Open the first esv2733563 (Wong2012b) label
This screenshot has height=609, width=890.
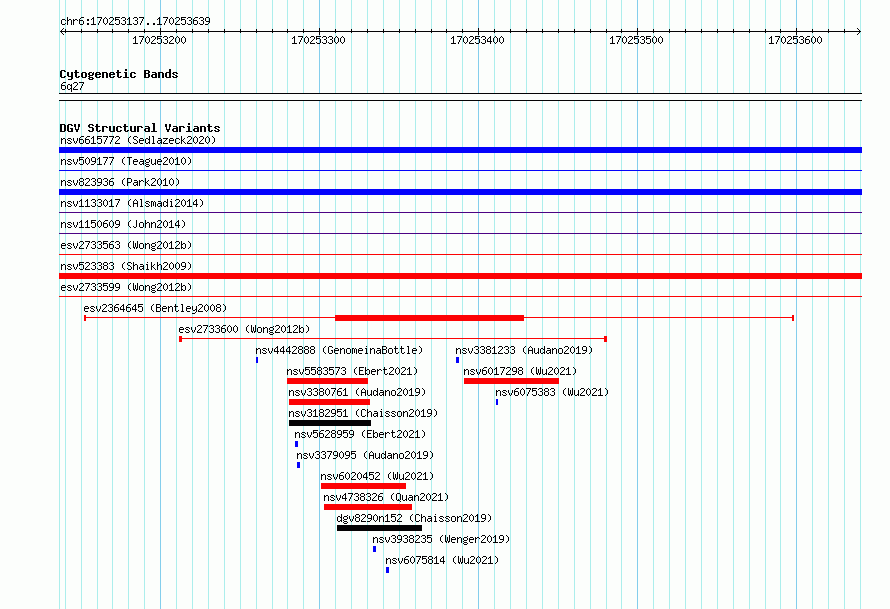[x=126, y=245]
